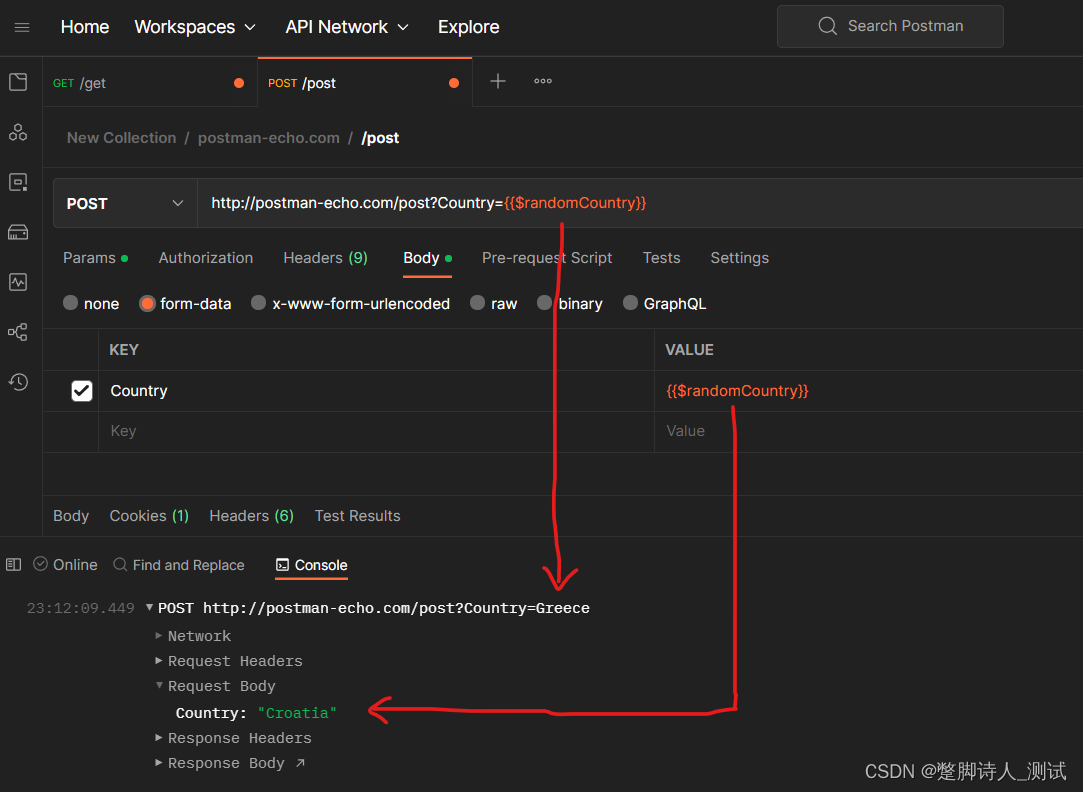Switch to the Pre-request Script tab
The image size is (1083, 792).
(x=546, y=258)
